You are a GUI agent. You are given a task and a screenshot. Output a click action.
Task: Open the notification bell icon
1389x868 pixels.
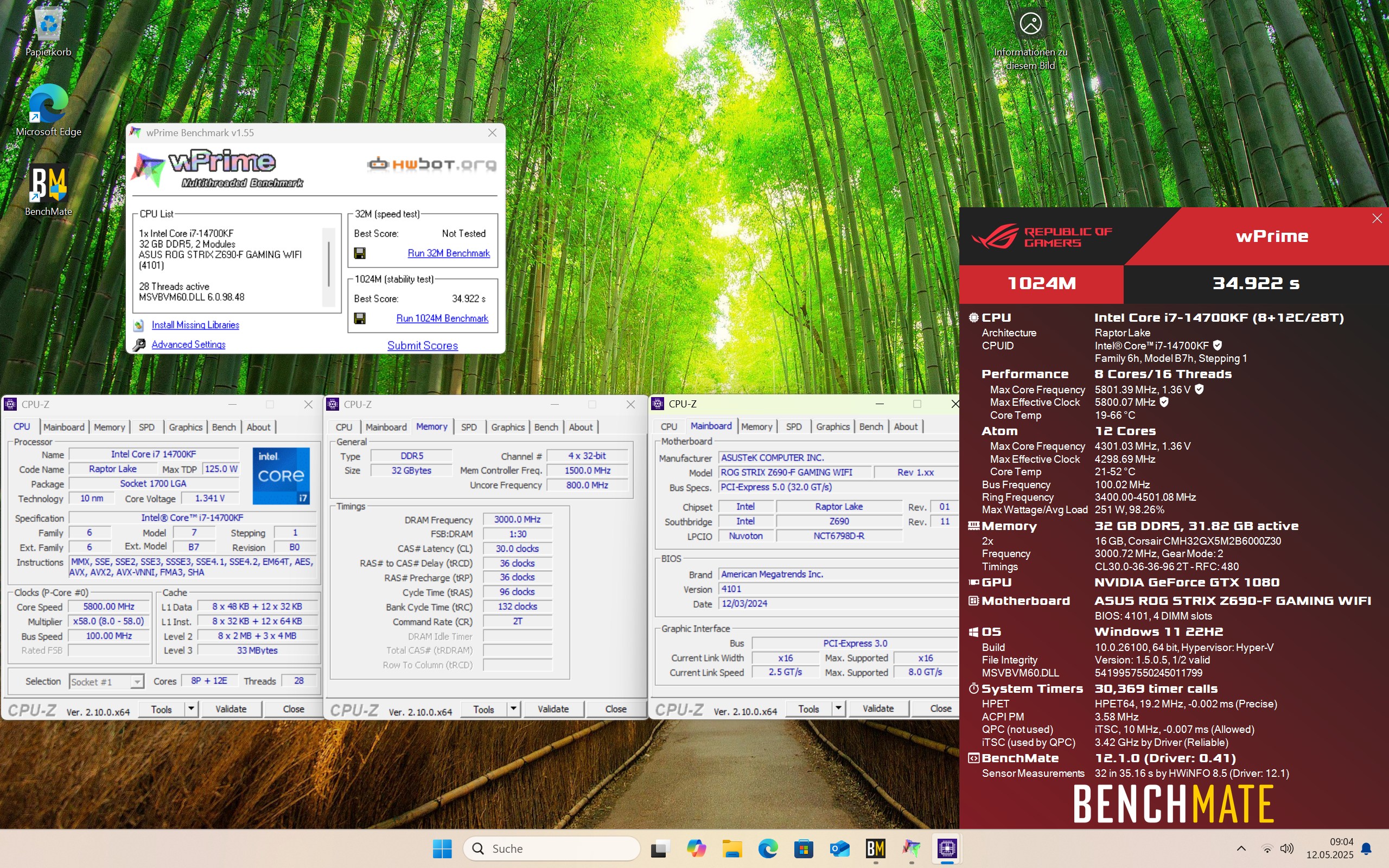[x=1367, y=848]
